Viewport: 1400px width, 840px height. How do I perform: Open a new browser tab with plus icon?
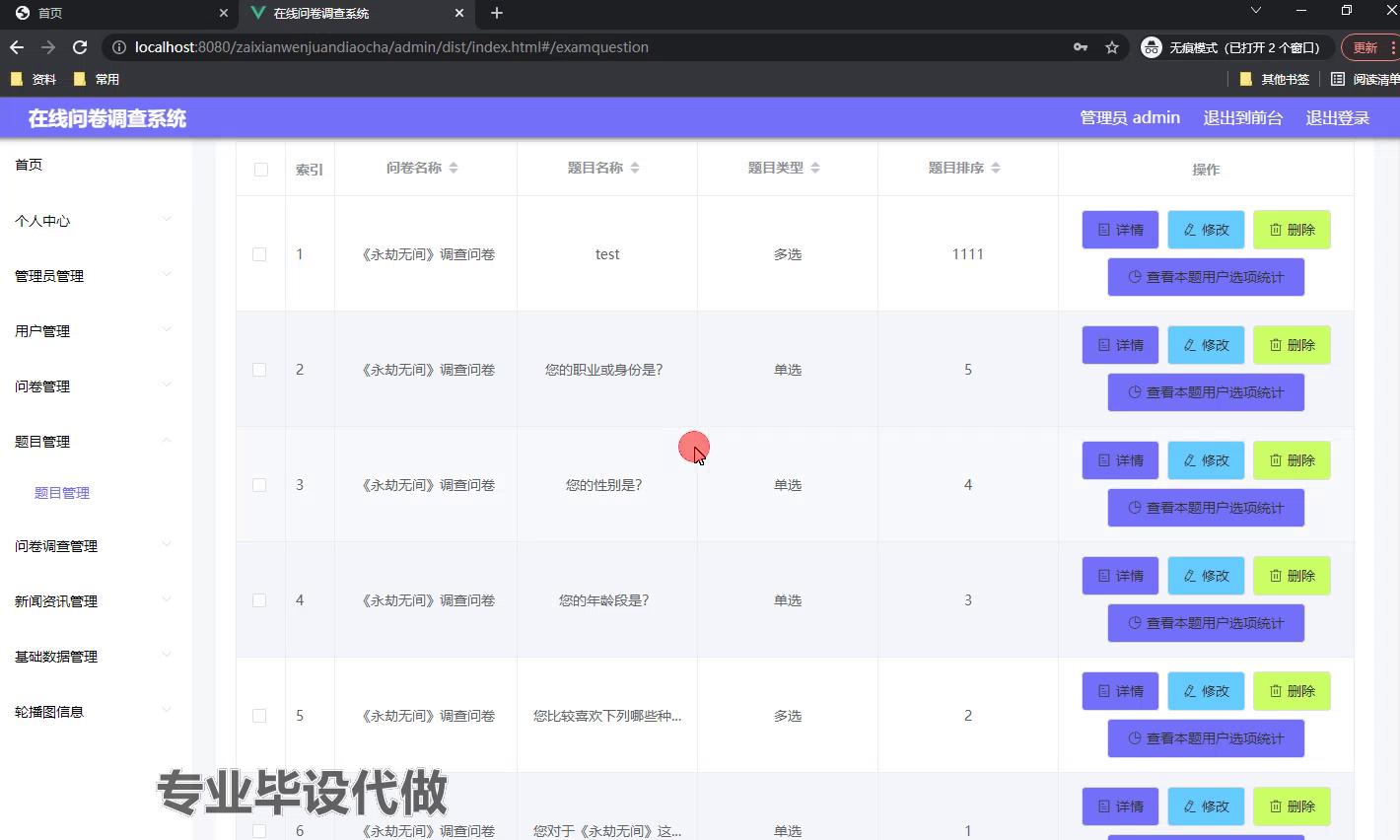(497, 13)
